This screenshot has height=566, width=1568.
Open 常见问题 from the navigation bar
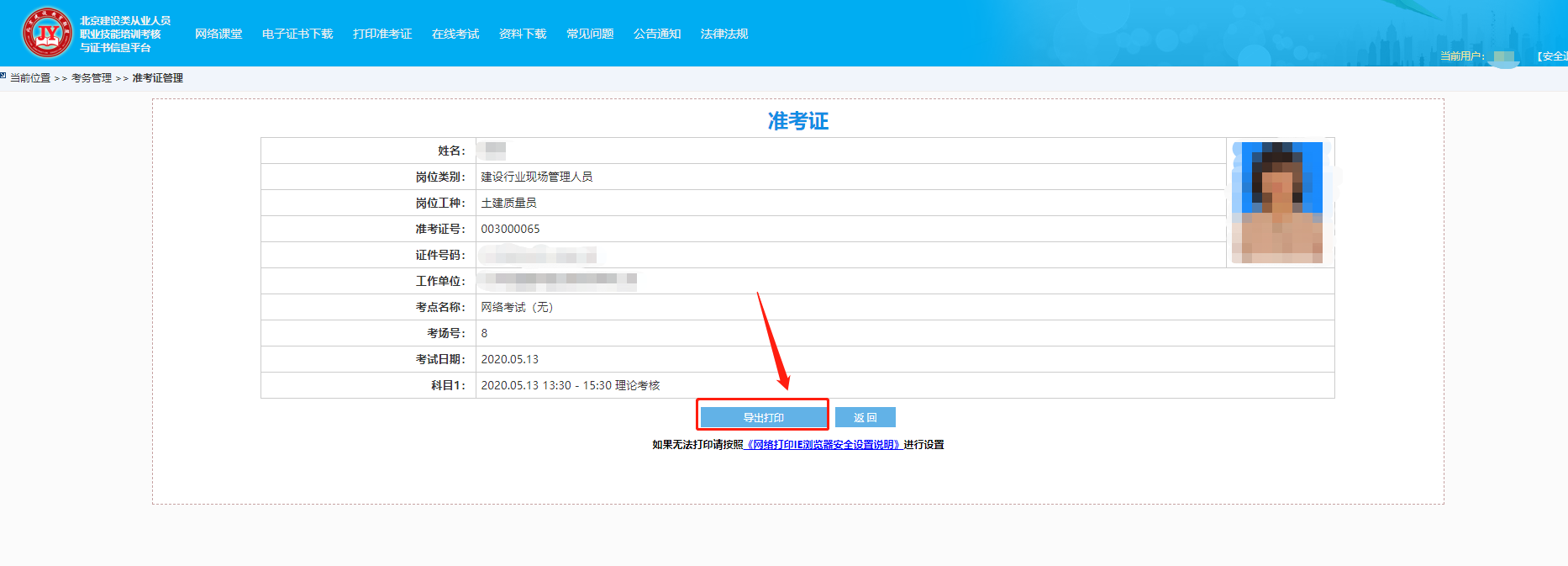[x=590, y=34]
